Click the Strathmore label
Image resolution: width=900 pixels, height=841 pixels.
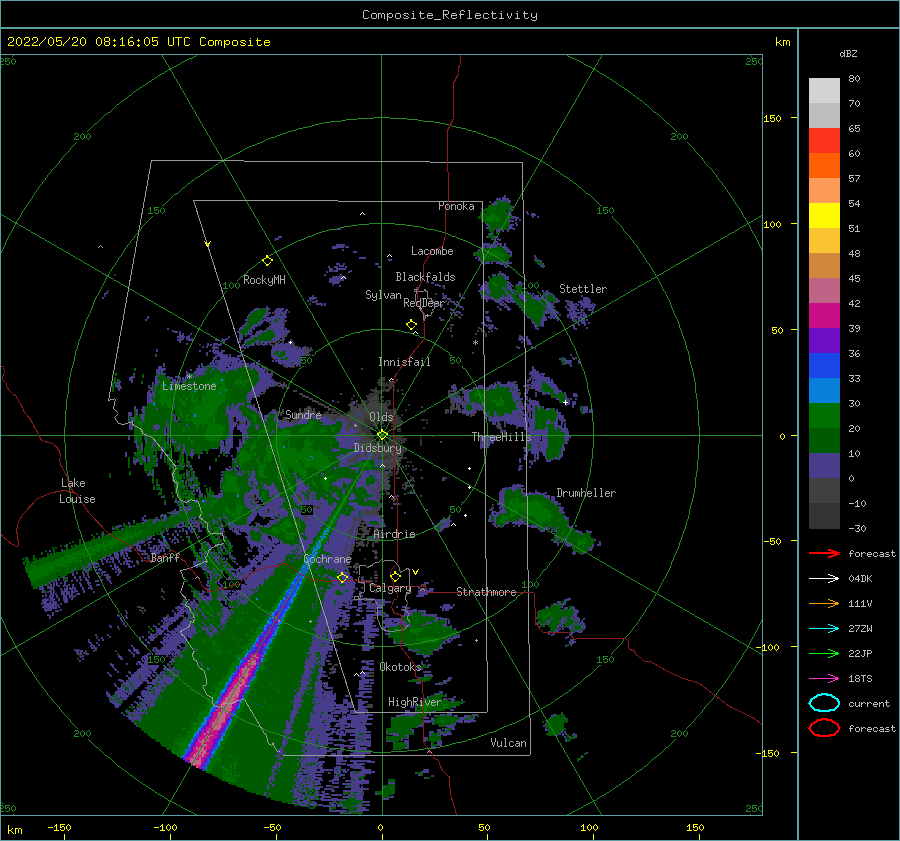tap(486, 592)
